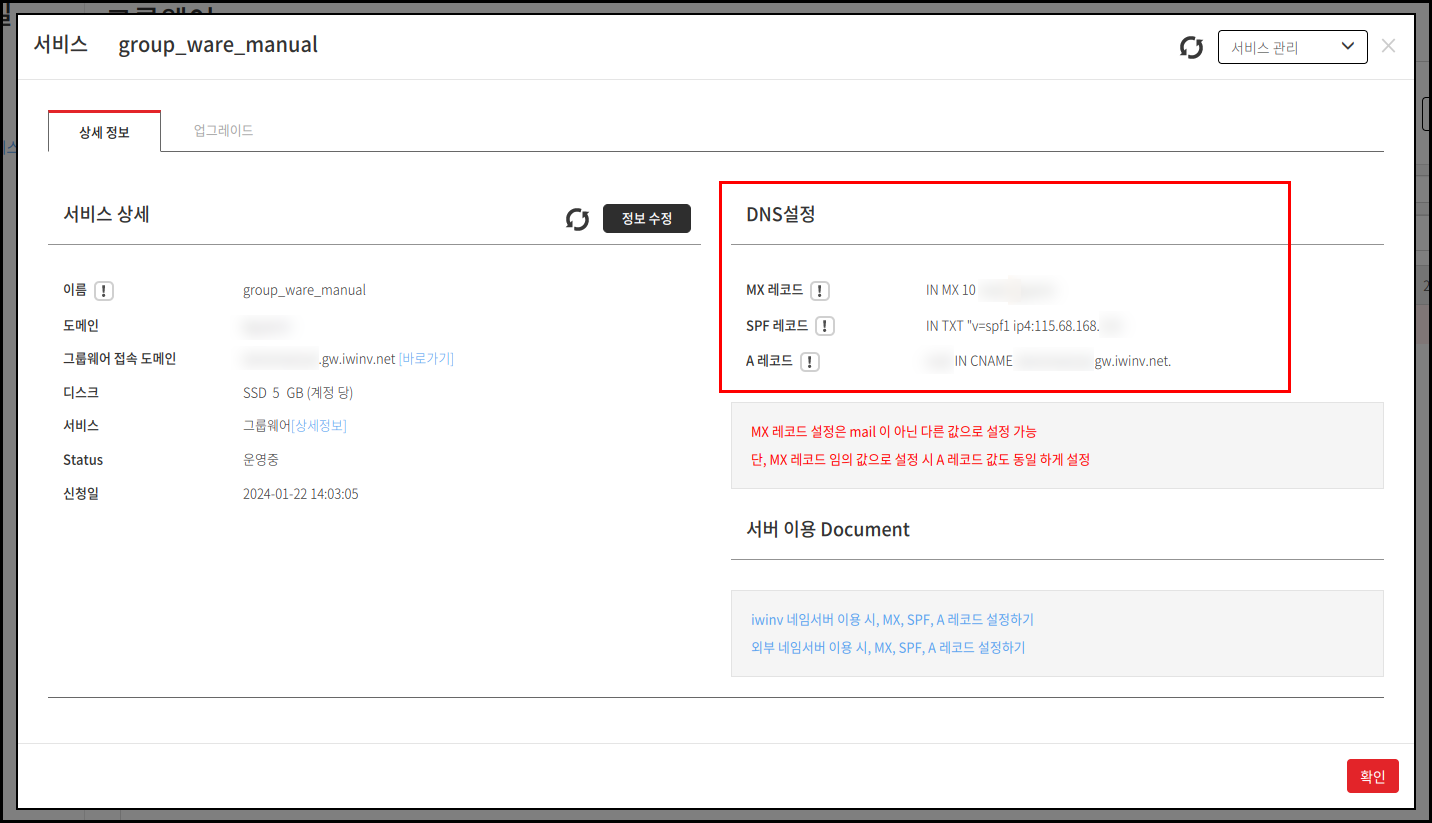Open iwinv 네임서버 record setup guide link
The image size is (1432, 823).
[892, 620]
